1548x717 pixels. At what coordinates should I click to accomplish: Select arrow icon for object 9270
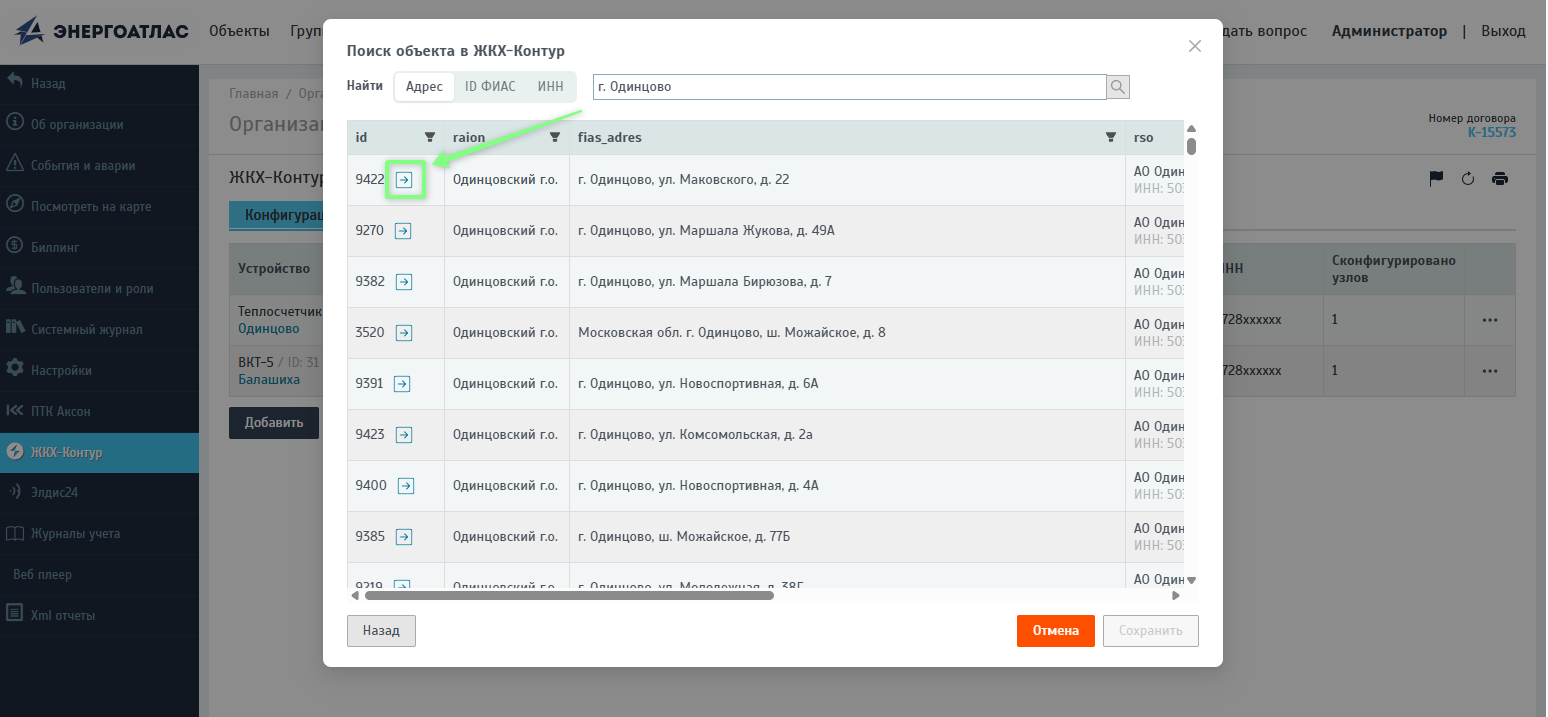tap(403, 231)
